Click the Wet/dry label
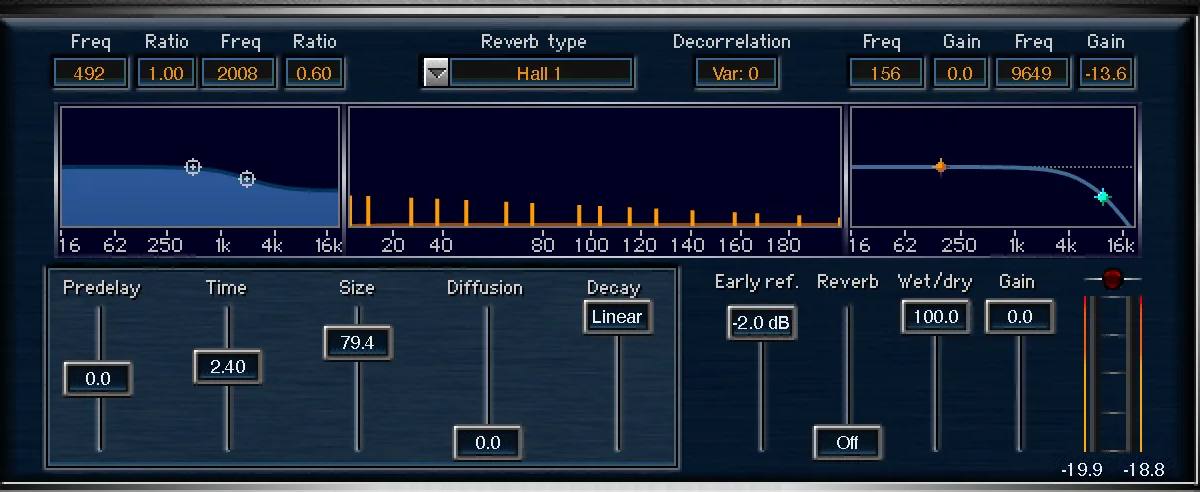 (935, 282)
